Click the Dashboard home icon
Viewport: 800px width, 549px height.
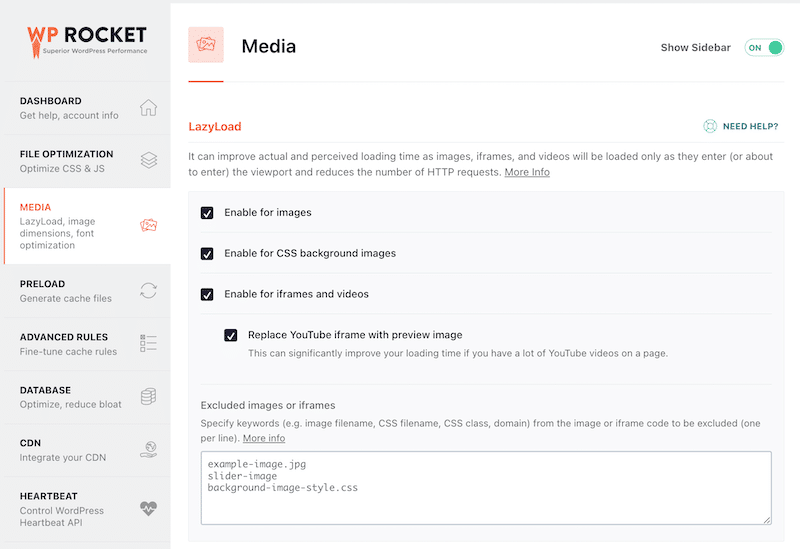(x=148, y=108)
